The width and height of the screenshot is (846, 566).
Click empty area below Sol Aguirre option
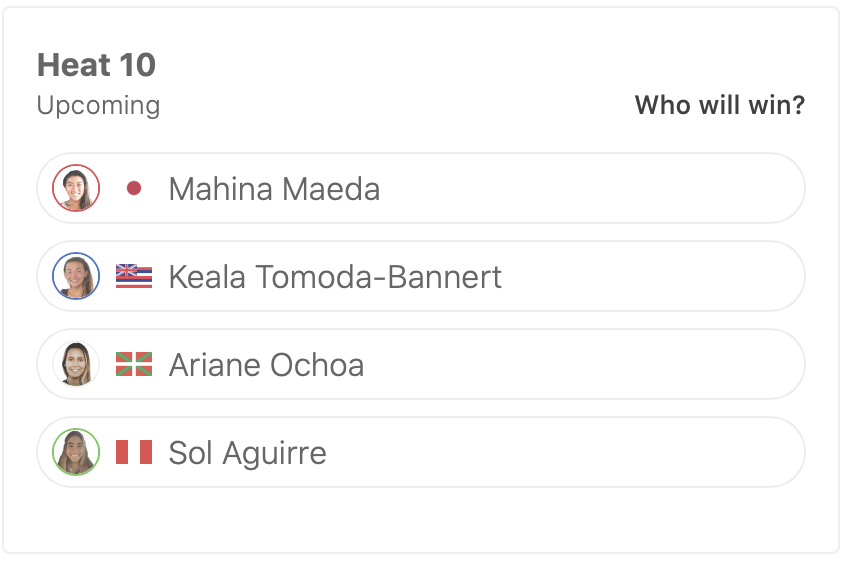click(420, 520)
